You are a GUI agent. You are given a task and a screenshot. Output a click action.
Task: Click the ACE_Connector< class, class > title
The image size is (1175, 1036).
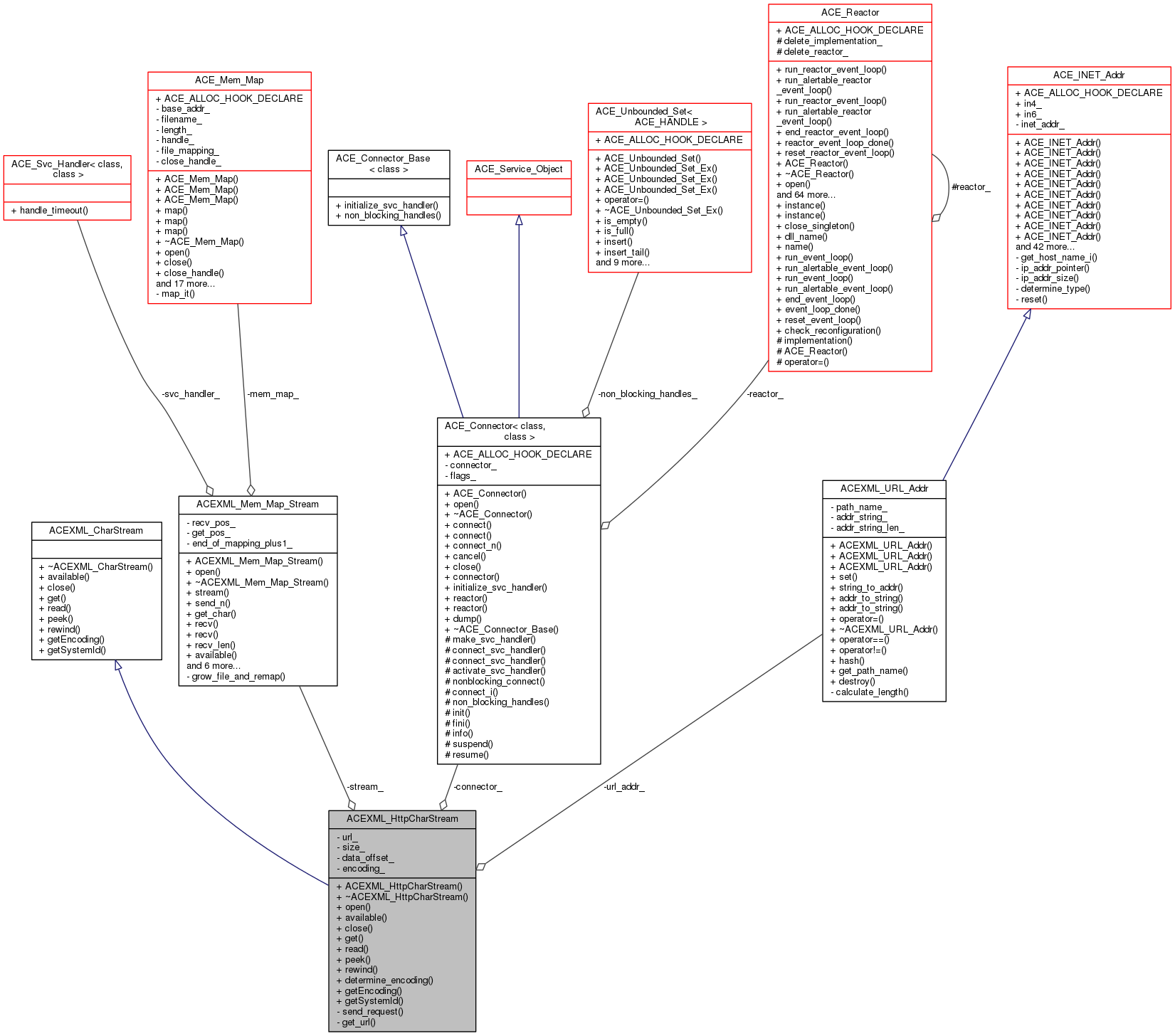pyautogui.click(x=518, y=431)
